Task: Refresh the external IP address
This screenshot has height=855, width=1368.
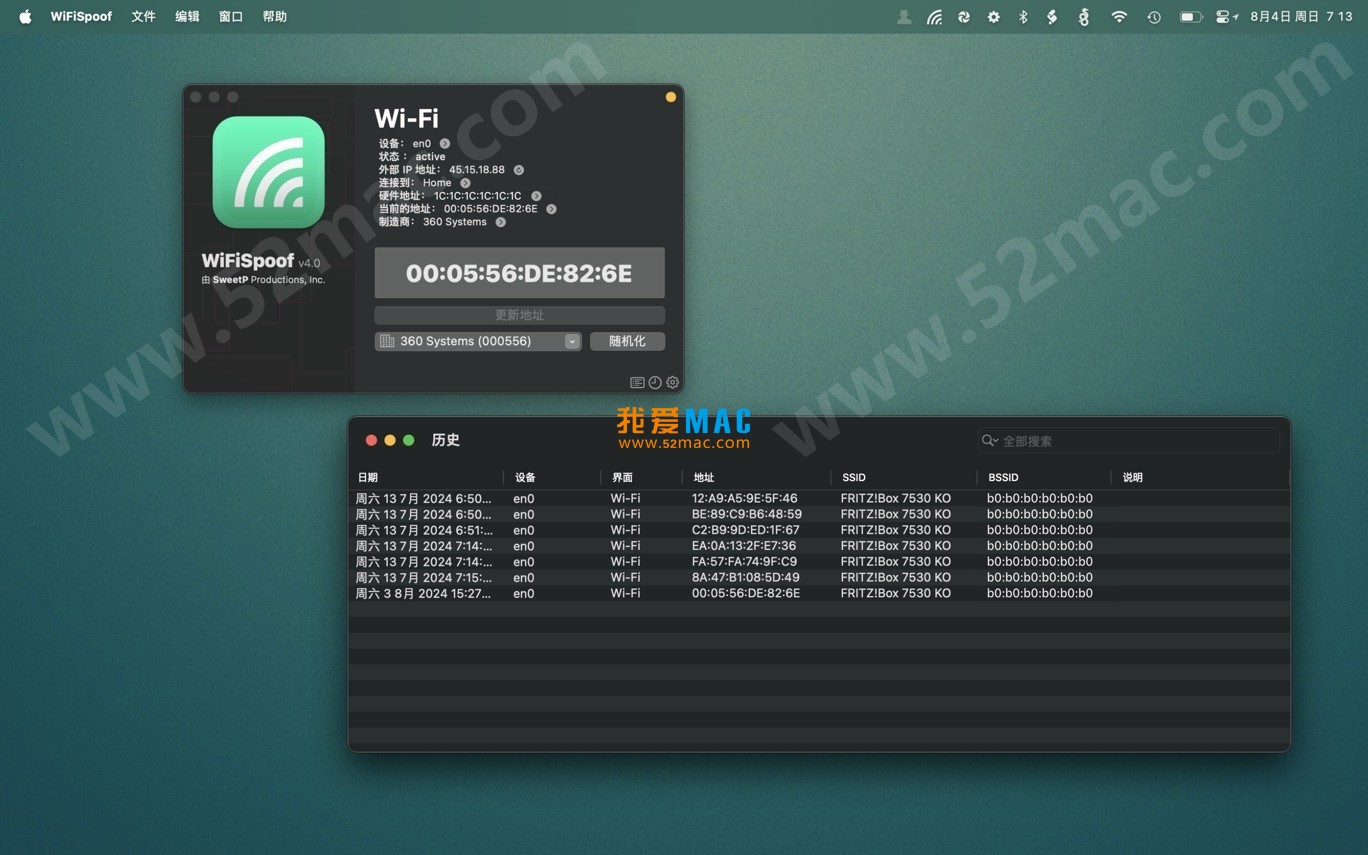Action: click(x=519, y=170)
